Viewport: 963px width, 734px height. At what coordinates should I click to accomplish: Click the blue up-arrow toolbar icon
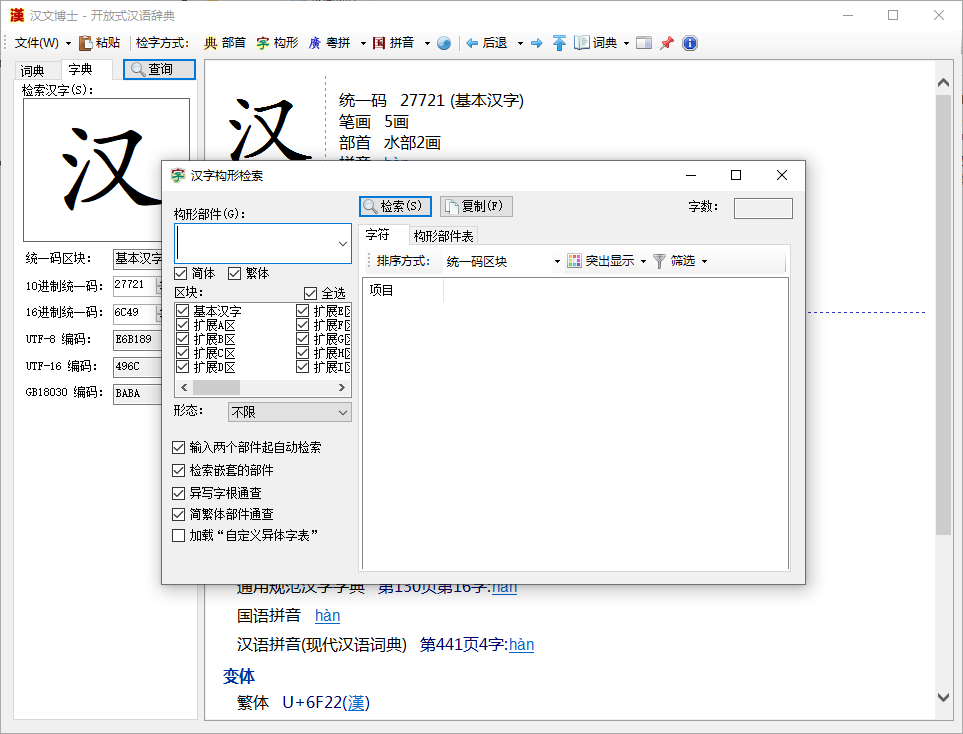tap(559, 43)
